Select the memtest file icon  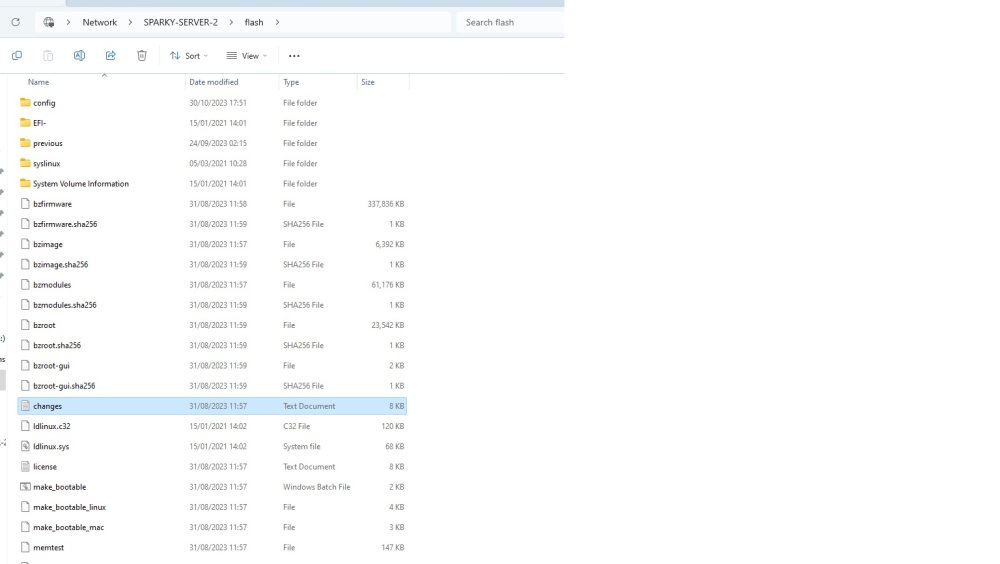tap(25, 547)
